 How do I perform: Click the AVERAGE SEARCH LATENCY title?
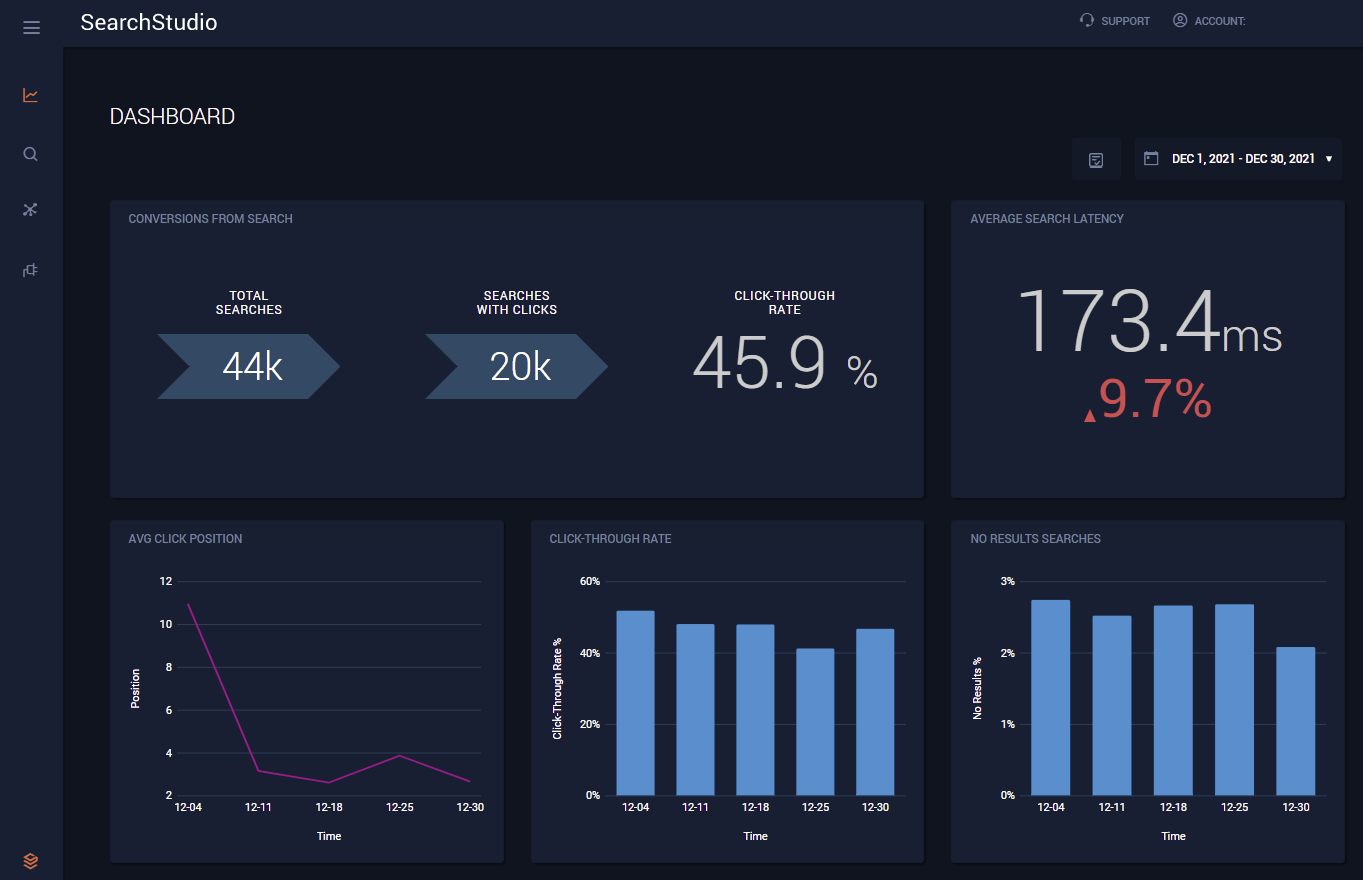point(1047,219)
